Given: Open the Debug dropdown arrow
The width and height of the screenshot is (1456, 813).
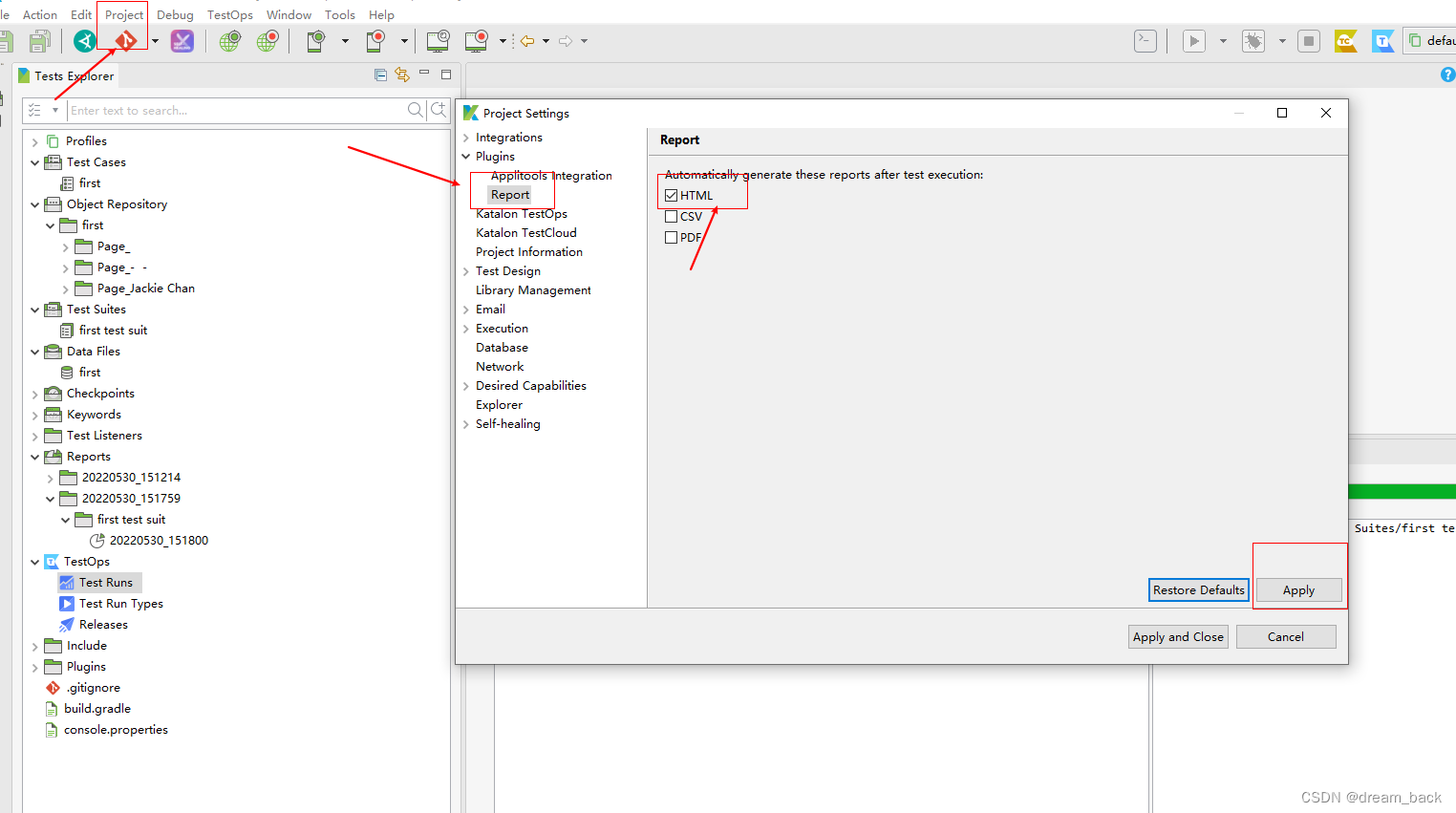Looking at the screenshot, I should click(x=1282, y=41).
